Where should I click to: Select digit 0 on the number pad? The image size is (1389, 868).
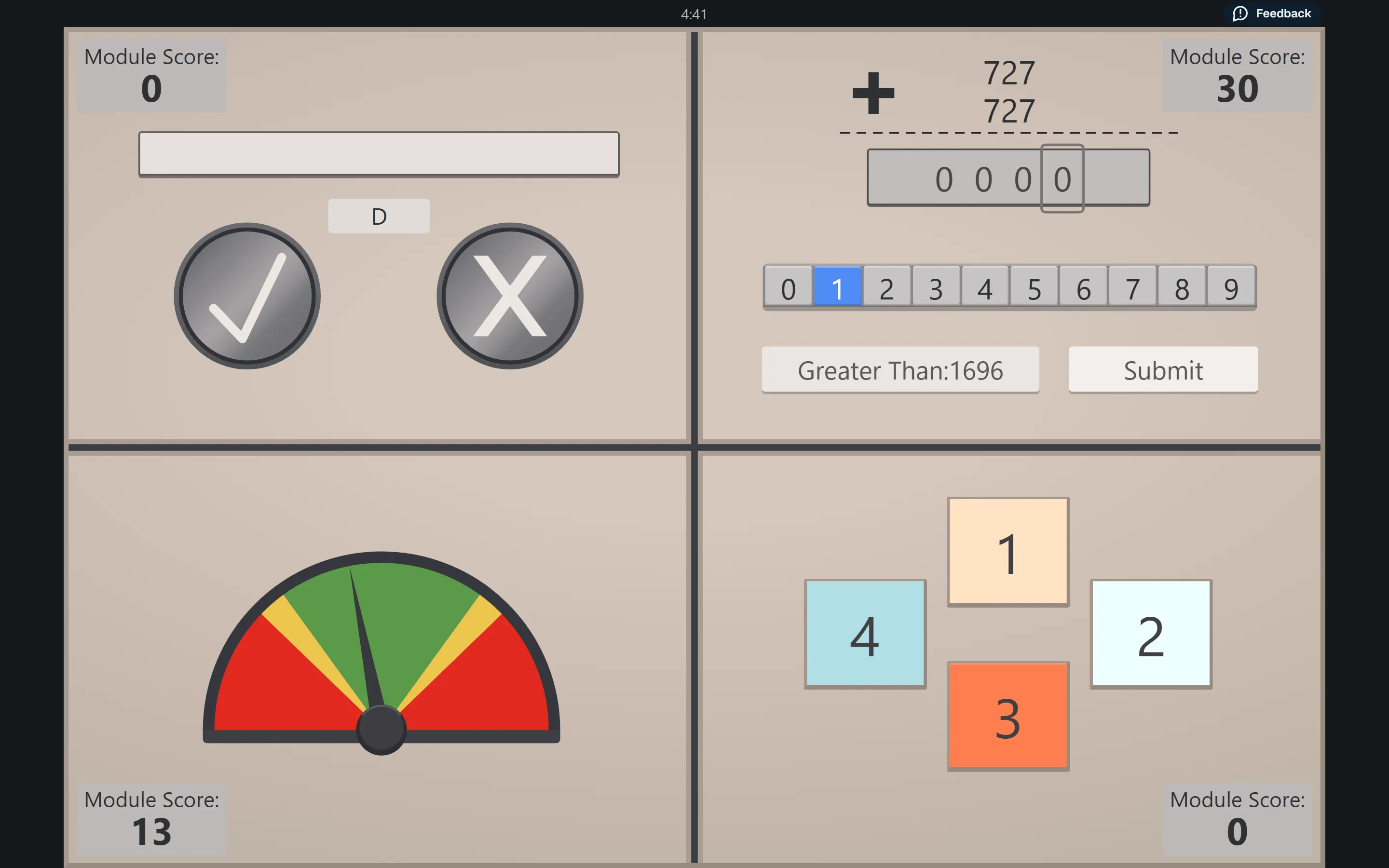tap(788, 287)
